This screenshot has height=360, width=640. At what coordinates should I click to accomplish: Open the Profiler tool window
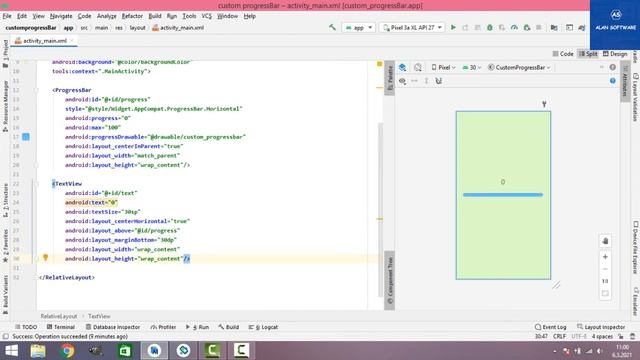point(163,327)
